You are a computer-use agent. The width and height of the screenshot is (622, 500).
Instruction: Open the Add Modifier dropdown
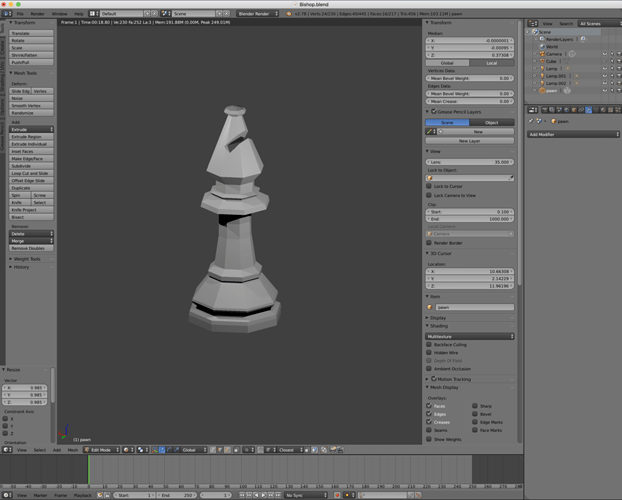coord(573,135)
